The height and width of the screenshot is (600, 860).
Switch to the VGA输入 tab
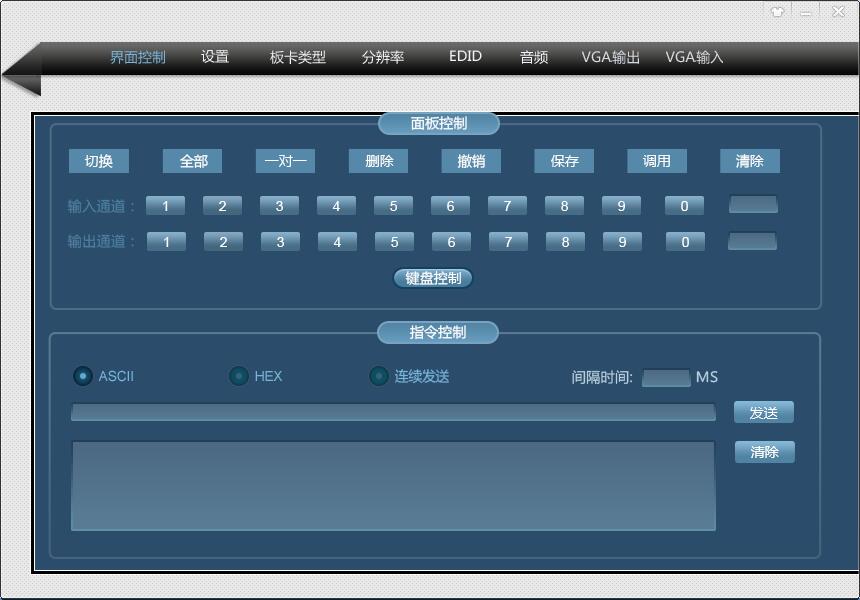click(x=693, y=58)
